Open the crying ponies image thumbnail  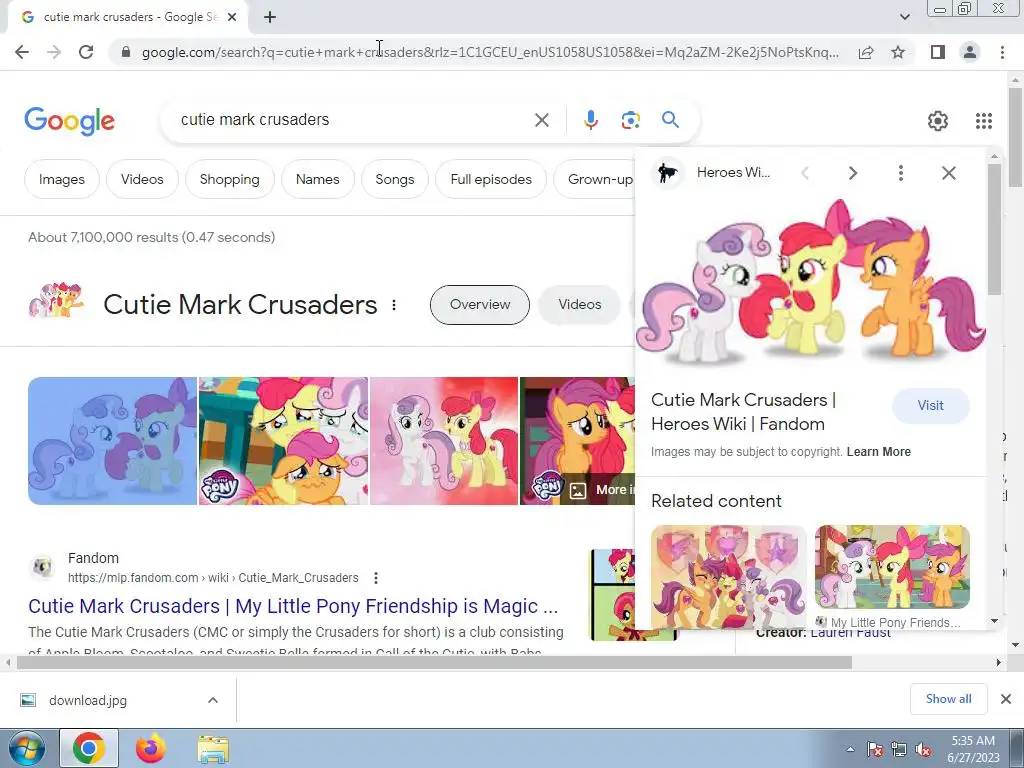coord(283,441)
